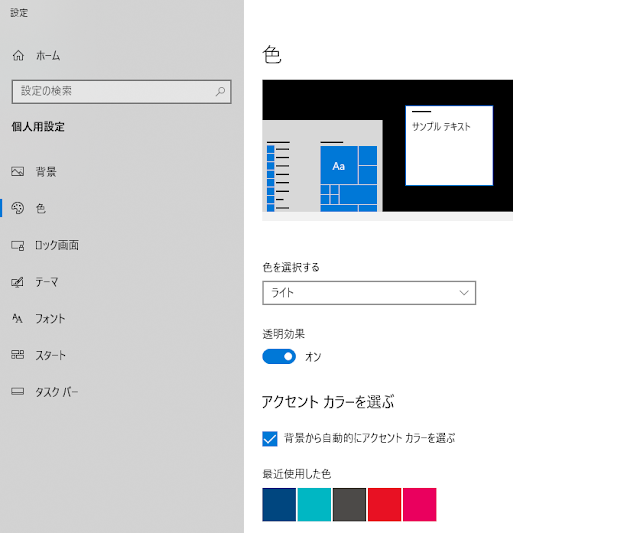Open the 色を選択する ライト dropdown
This screenshot has width=640, height=533.
[x=369, y=293]
